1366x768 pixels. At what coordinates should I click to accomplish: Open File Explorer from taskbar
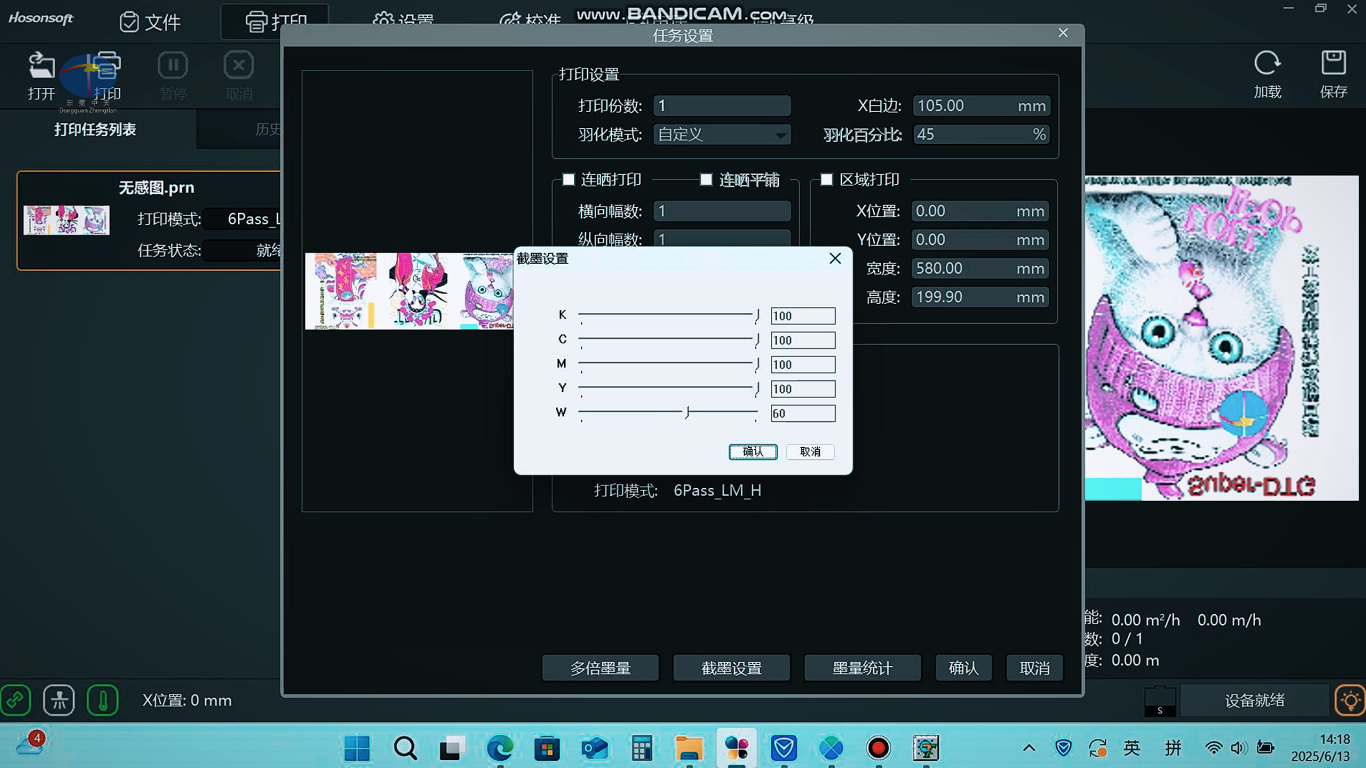pos(689,748)
